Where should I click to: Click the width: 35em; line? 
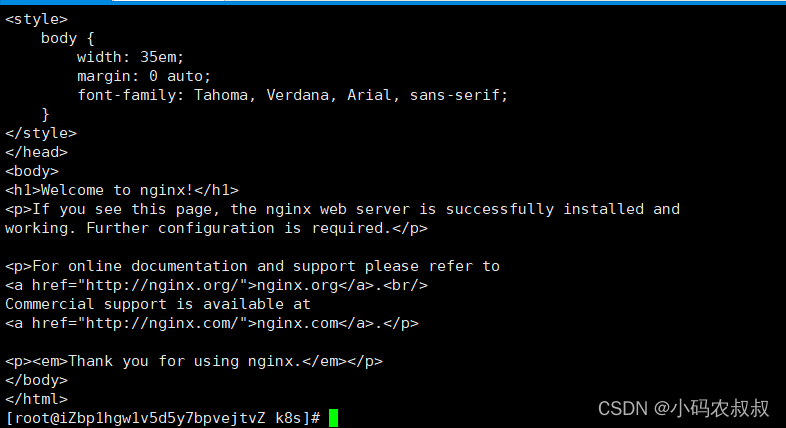point(130,57)
